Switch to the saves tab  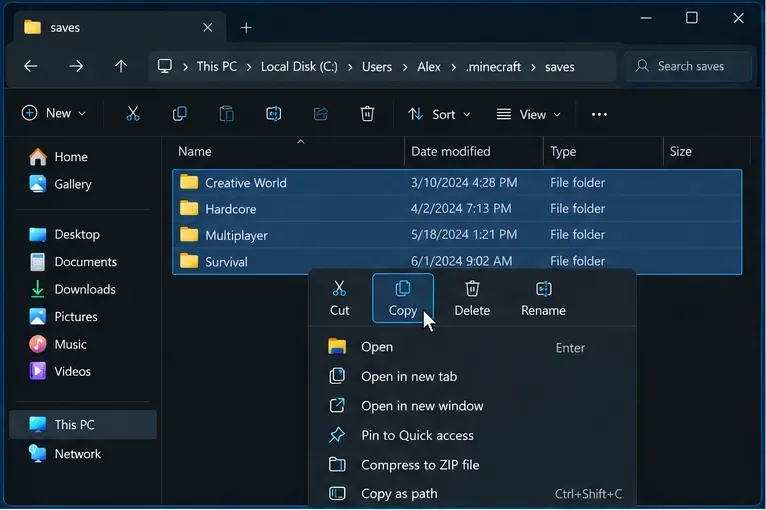coord(120,27)
